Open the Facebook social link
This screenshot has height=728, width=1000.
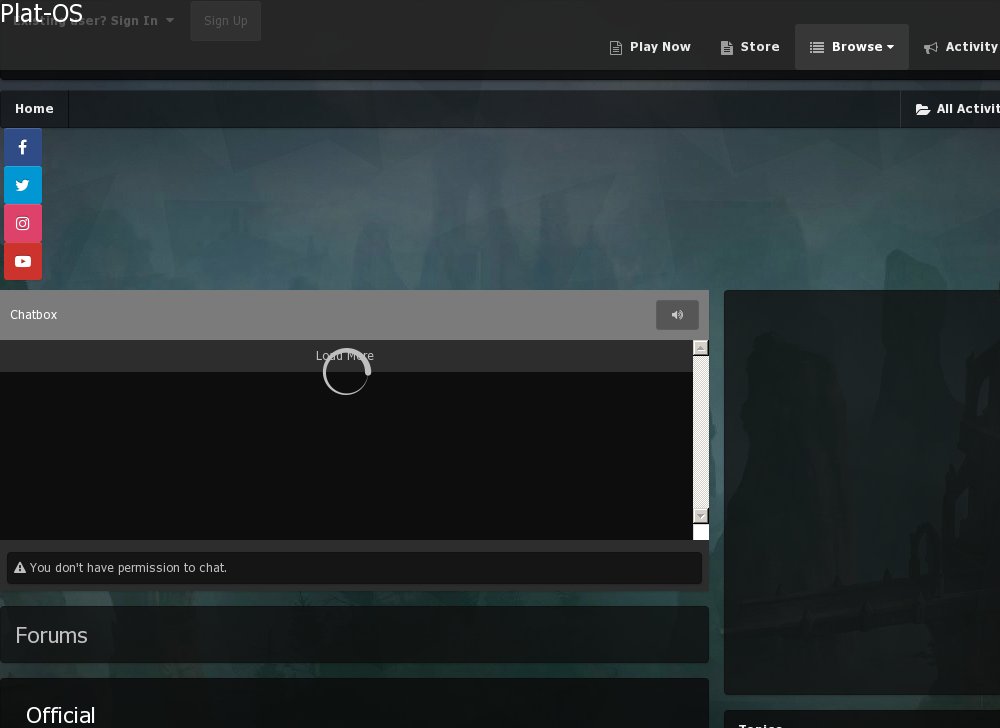(22, 147)
